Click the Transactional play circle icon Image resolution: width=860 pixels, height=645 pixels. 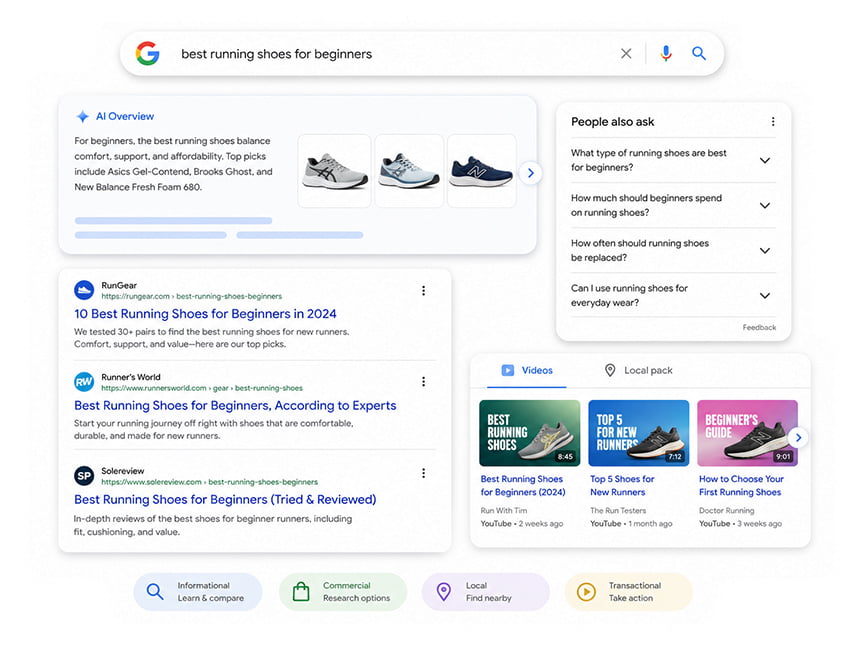(x=586, y=592)
